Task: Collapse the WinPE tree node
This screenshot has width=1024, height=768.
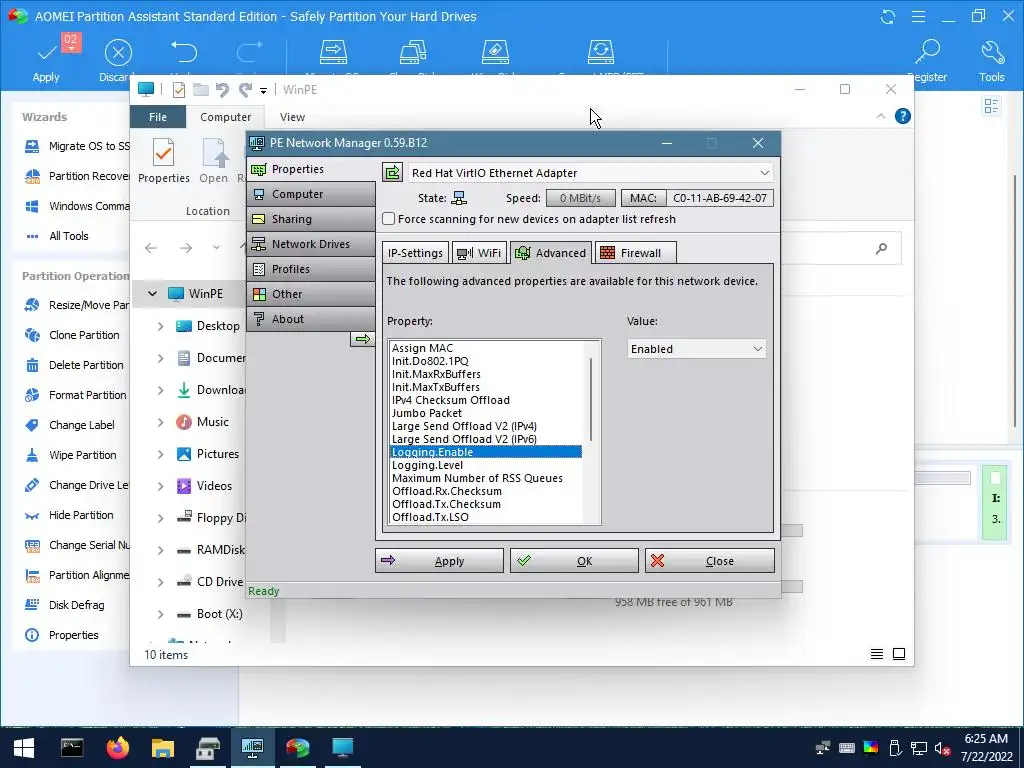Action: click(x=152, y=294)
